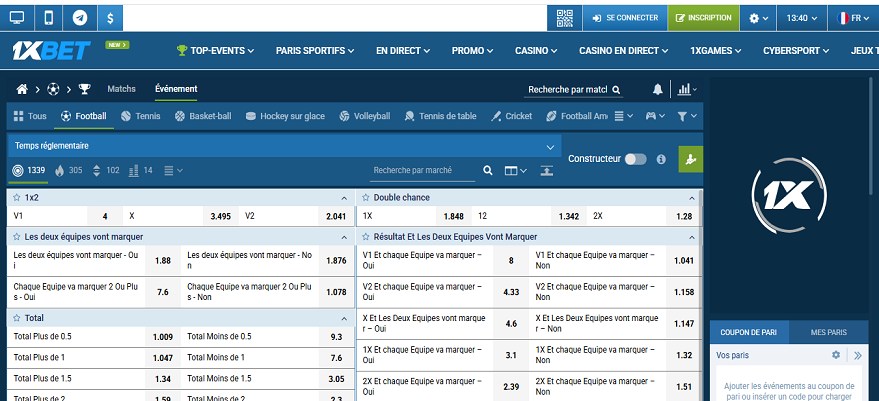Click the NEW badge beside logo
Image resolution: width=879 pixels, height=401 pixels.
click(x=117, y=45)
